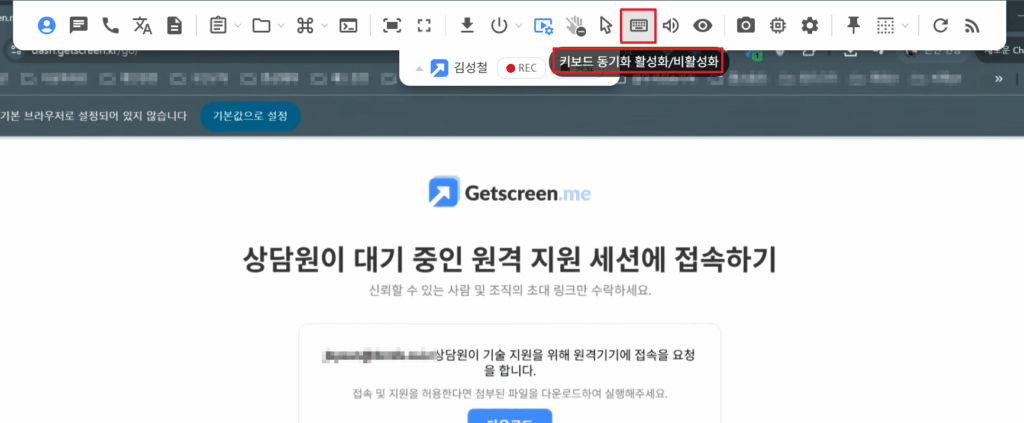The height and width of the screenshot is (423, 1024).
Task: Click the download icon in toolbar
Action: click(x=467, y=25)
